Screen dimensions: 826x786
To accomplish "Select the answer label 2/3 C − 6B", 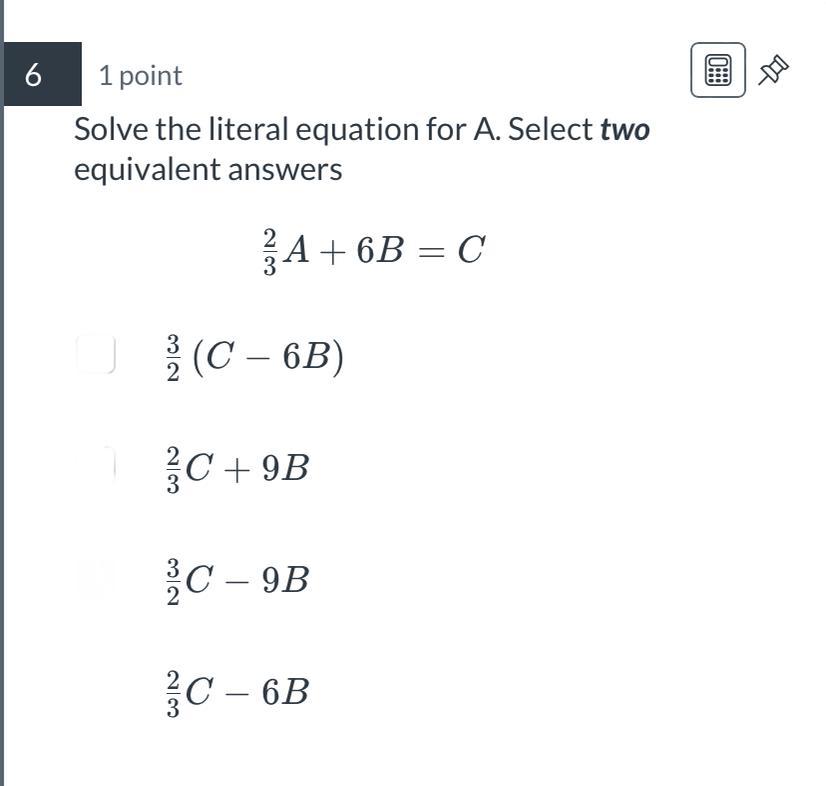I will pyautogui.click(x=237, y=692).
